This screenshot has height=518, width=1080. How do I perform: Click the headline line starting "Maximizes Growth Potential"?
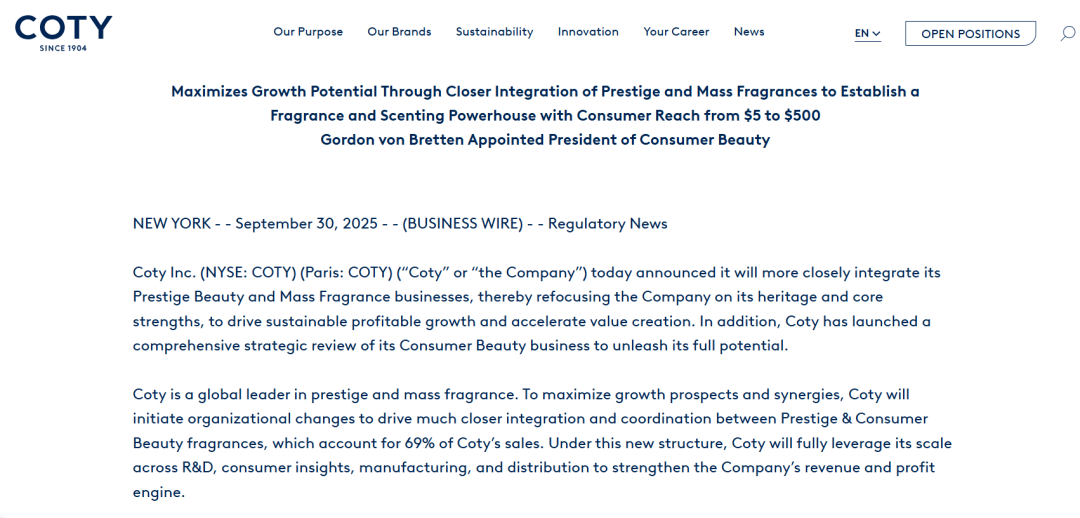coord(545,91)
